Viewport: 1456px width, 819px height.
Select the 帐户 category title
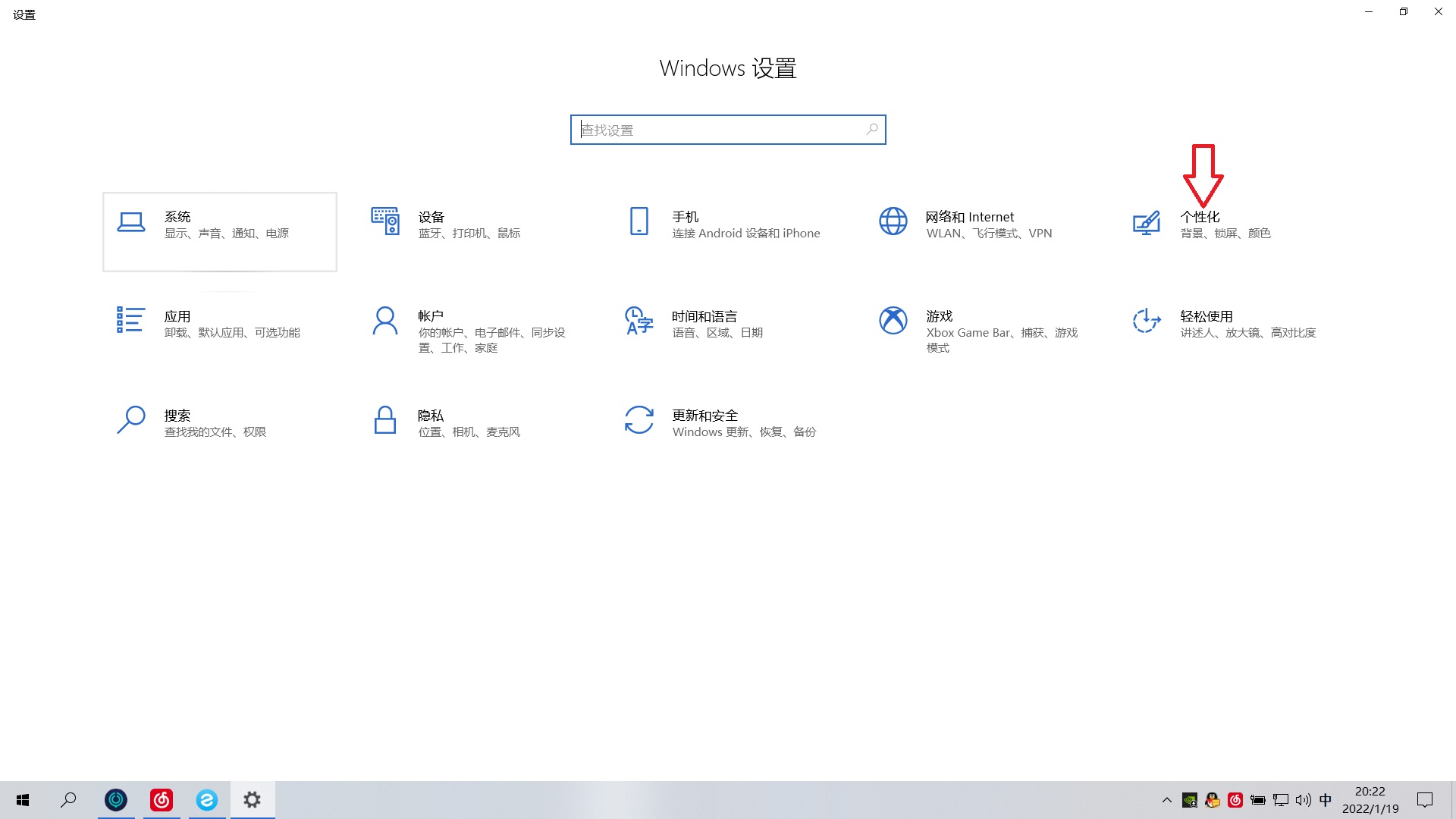coord(431,316)
